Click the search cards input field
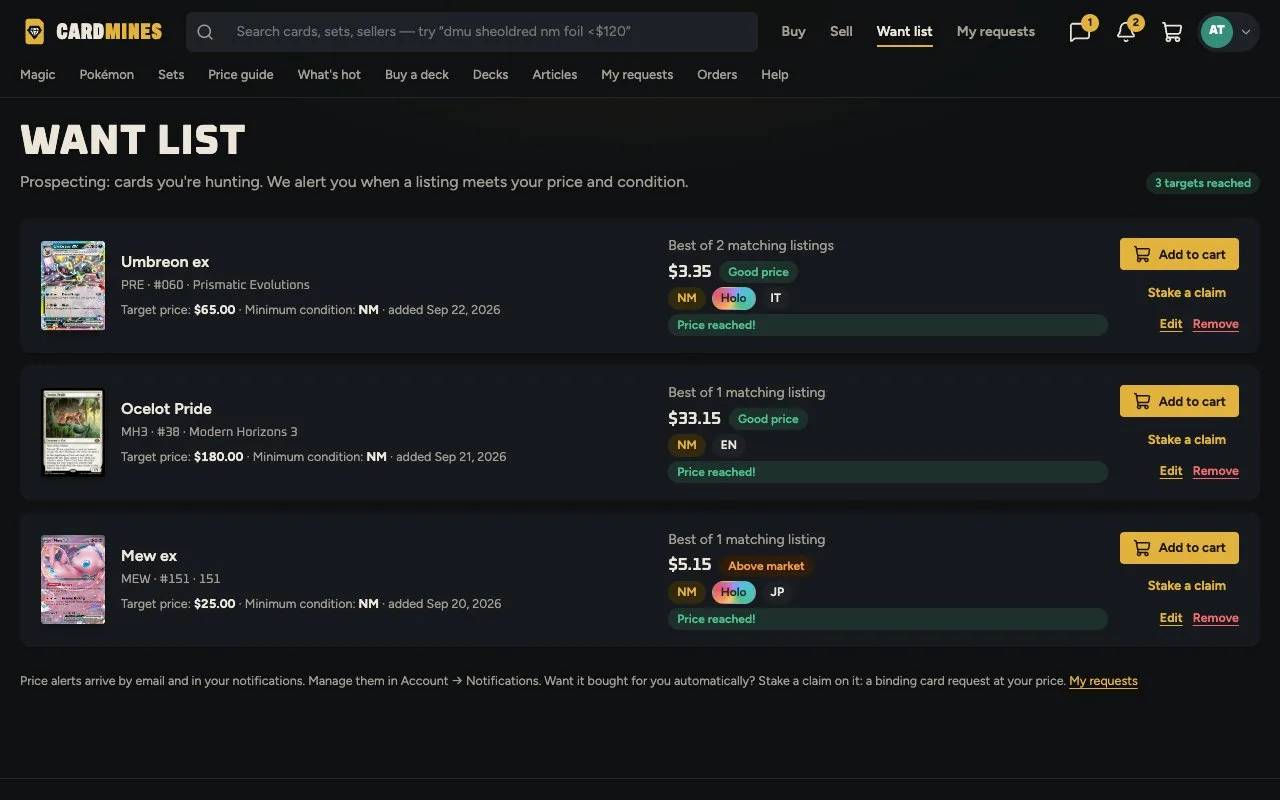 (x=472, y=32)
